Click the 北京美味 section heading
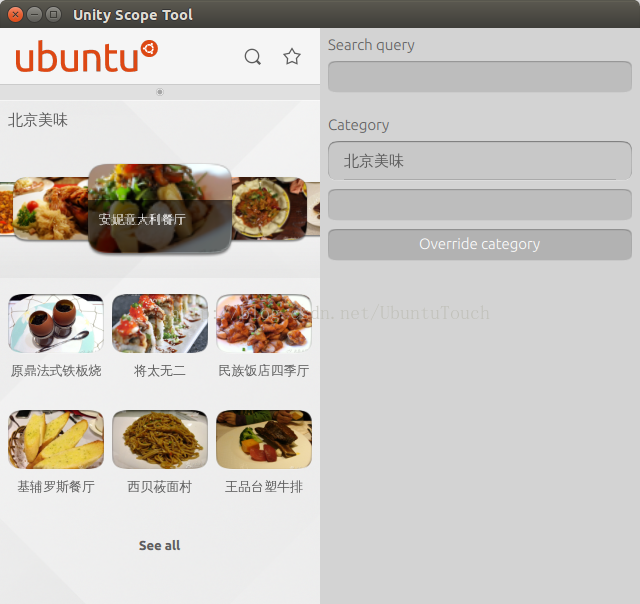The height and width of the screenshot is (604, 640). click(x=38, y=120)
